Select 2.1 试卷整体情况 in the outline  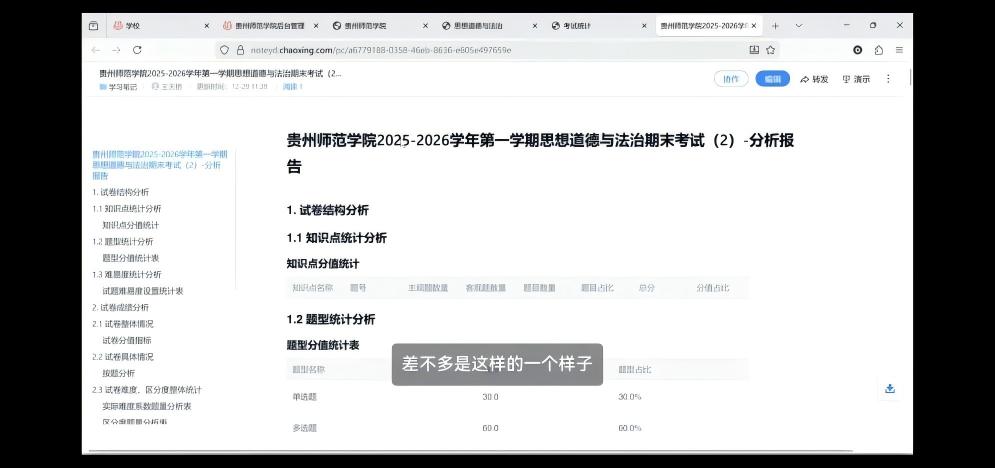(123, 324)
